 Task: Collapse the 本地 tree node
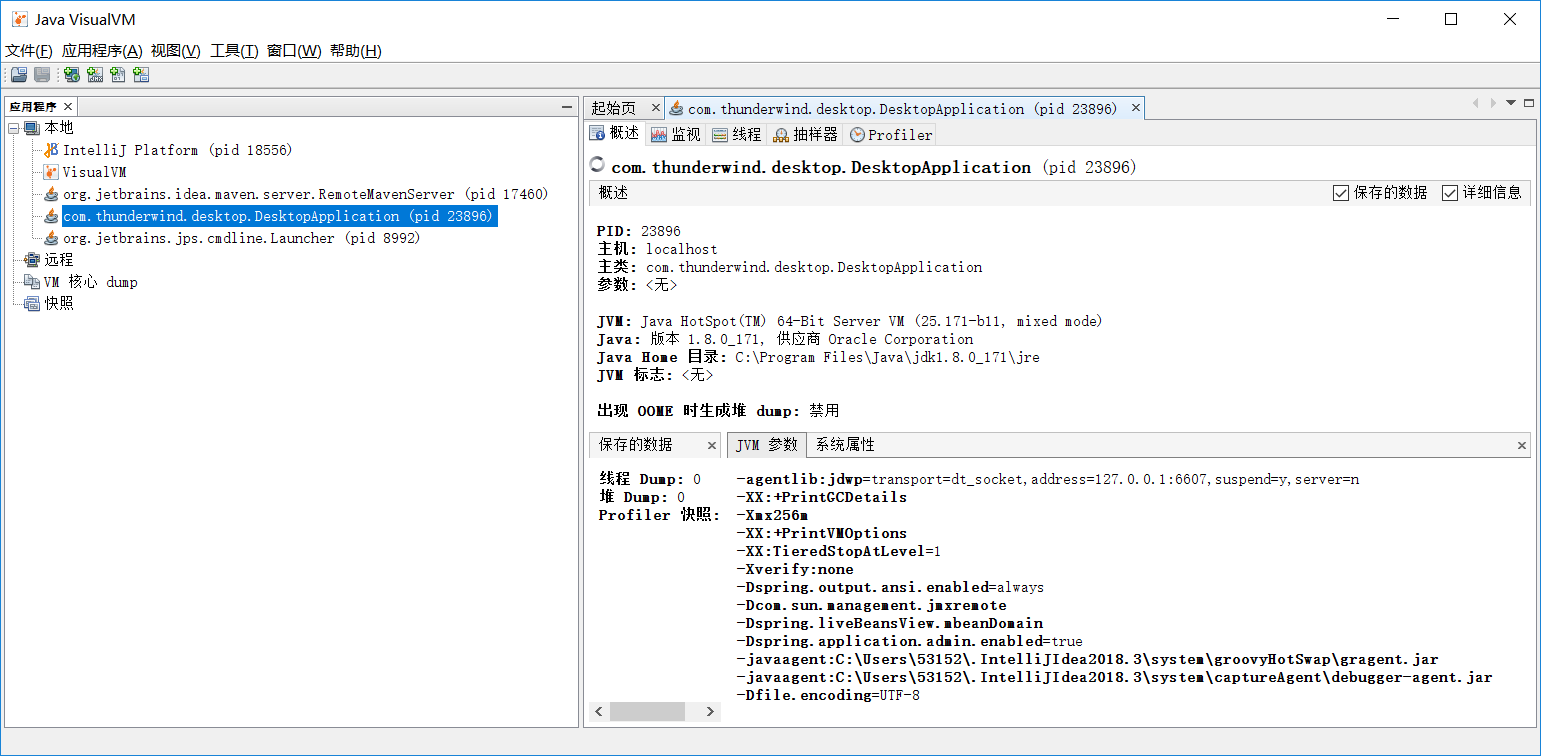click(14, 128)
